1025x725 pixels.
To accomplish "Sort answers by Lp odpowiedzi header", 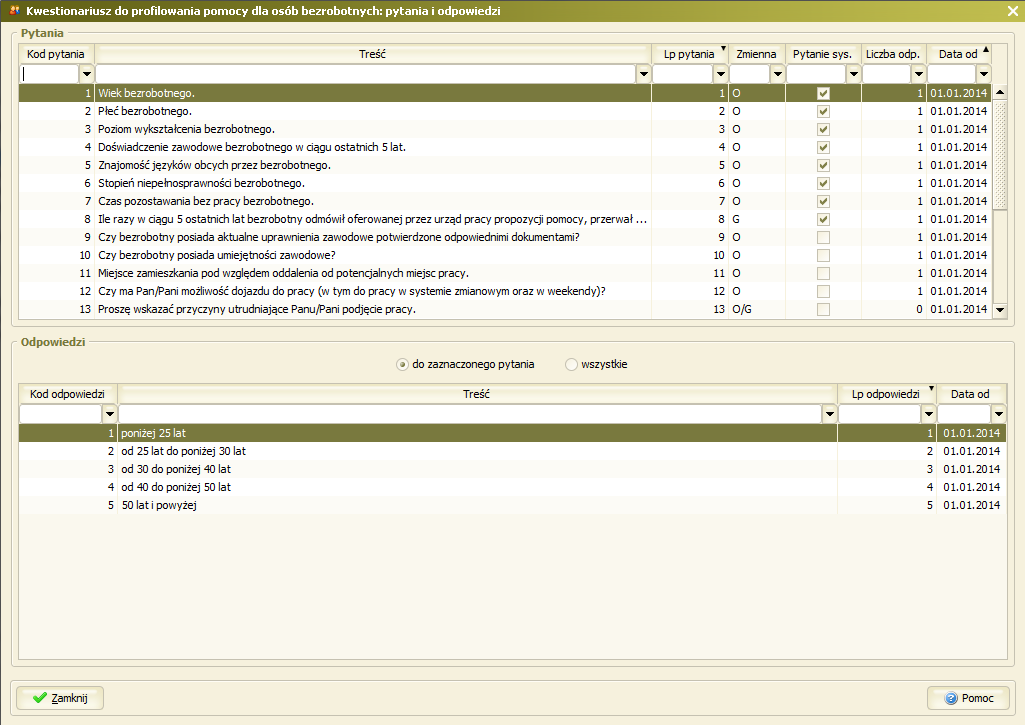I will coord(886,394).
